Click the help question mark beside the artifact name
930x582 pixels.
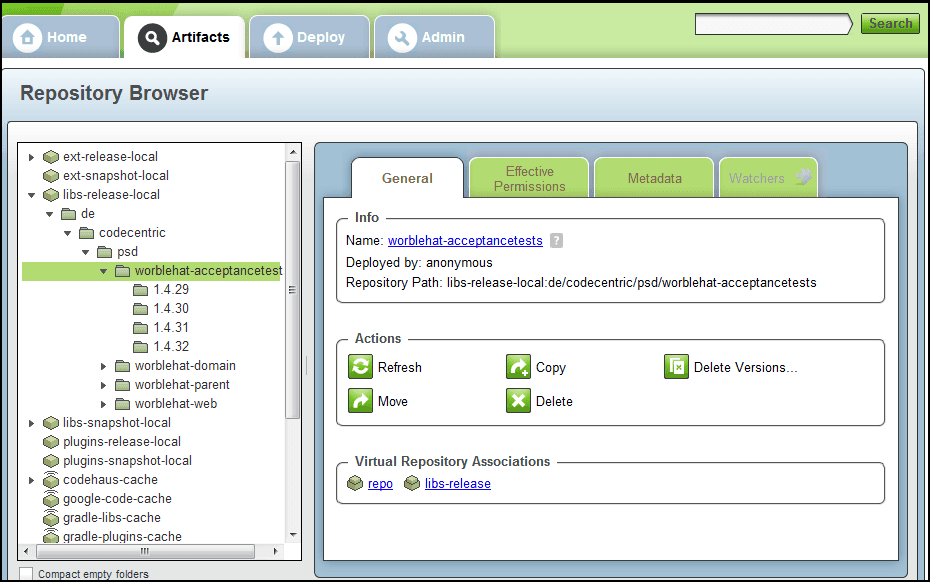pyautogui.click(x=556, y=241)
